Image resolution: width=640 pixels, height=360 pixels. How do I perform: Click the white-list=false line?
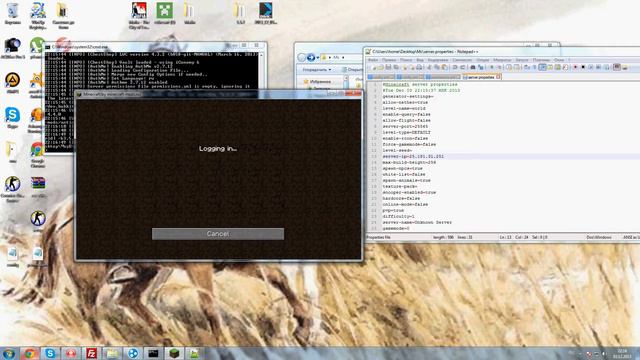point(404,174)
